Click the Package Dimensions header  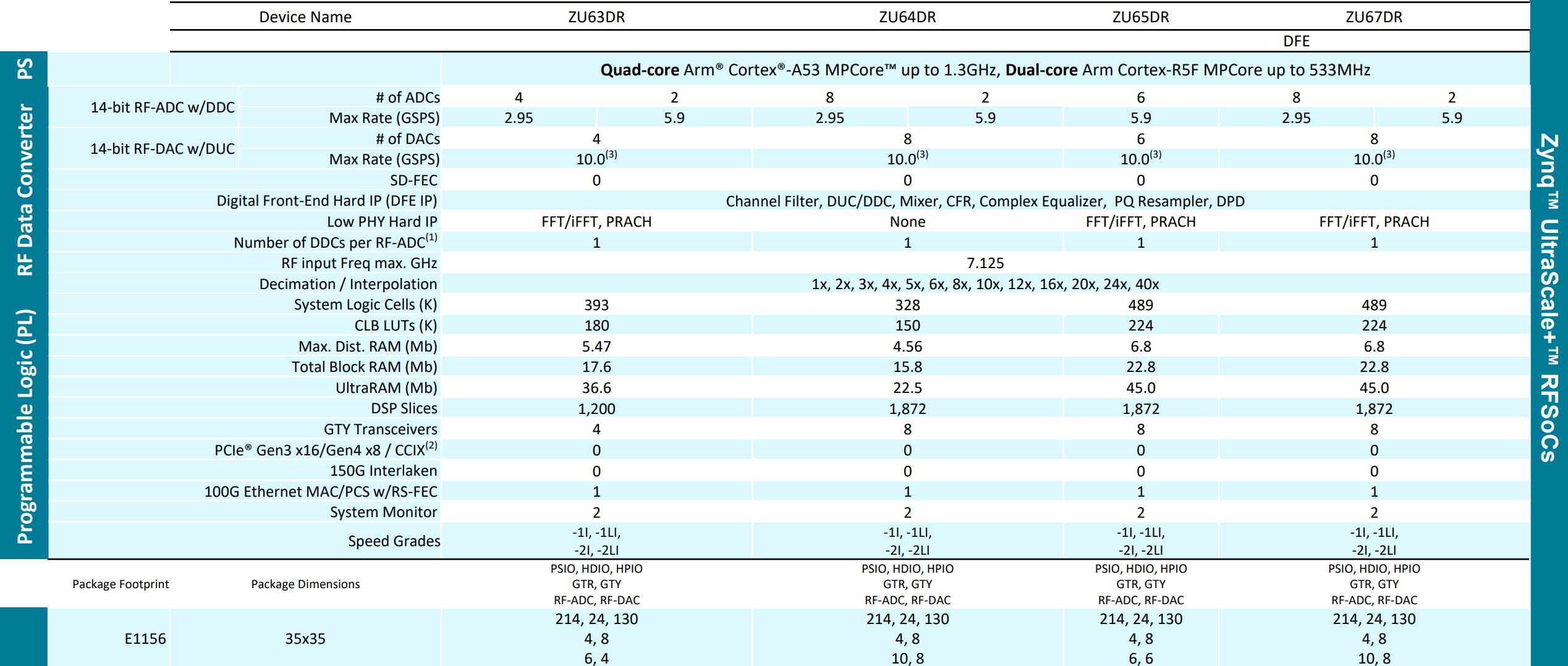305,584
